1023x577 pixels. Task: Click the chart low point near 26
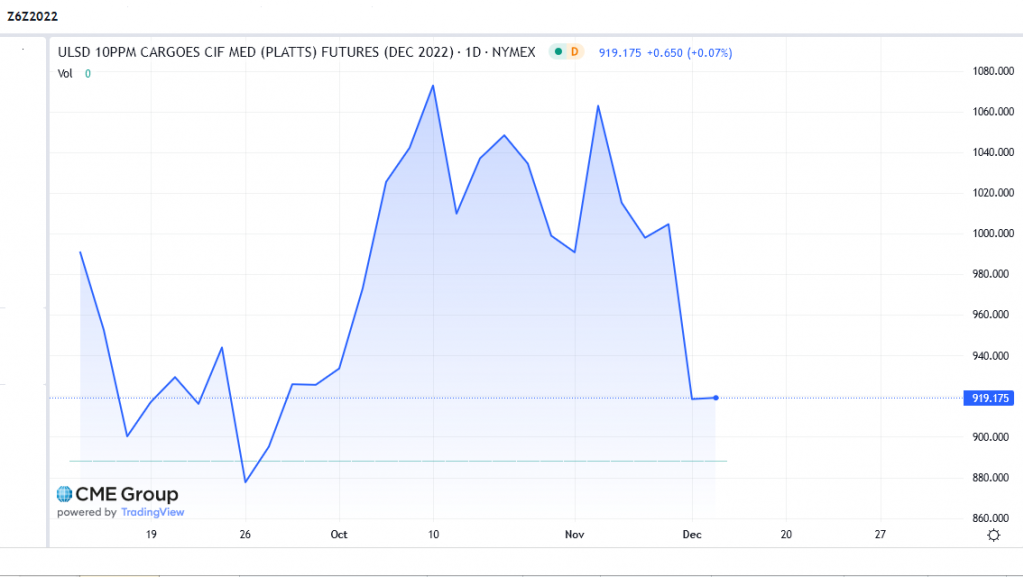coord(245,482)
